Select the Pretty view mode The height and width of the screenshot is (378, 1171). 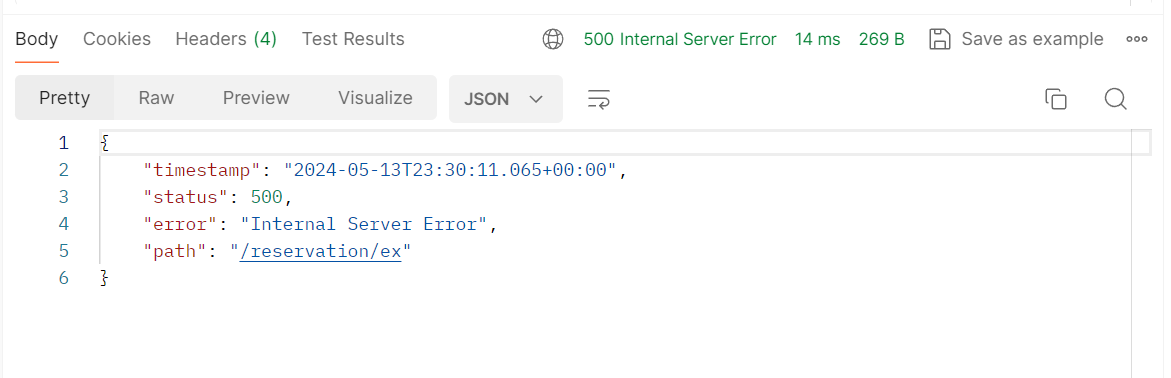[x=64, y=98]
